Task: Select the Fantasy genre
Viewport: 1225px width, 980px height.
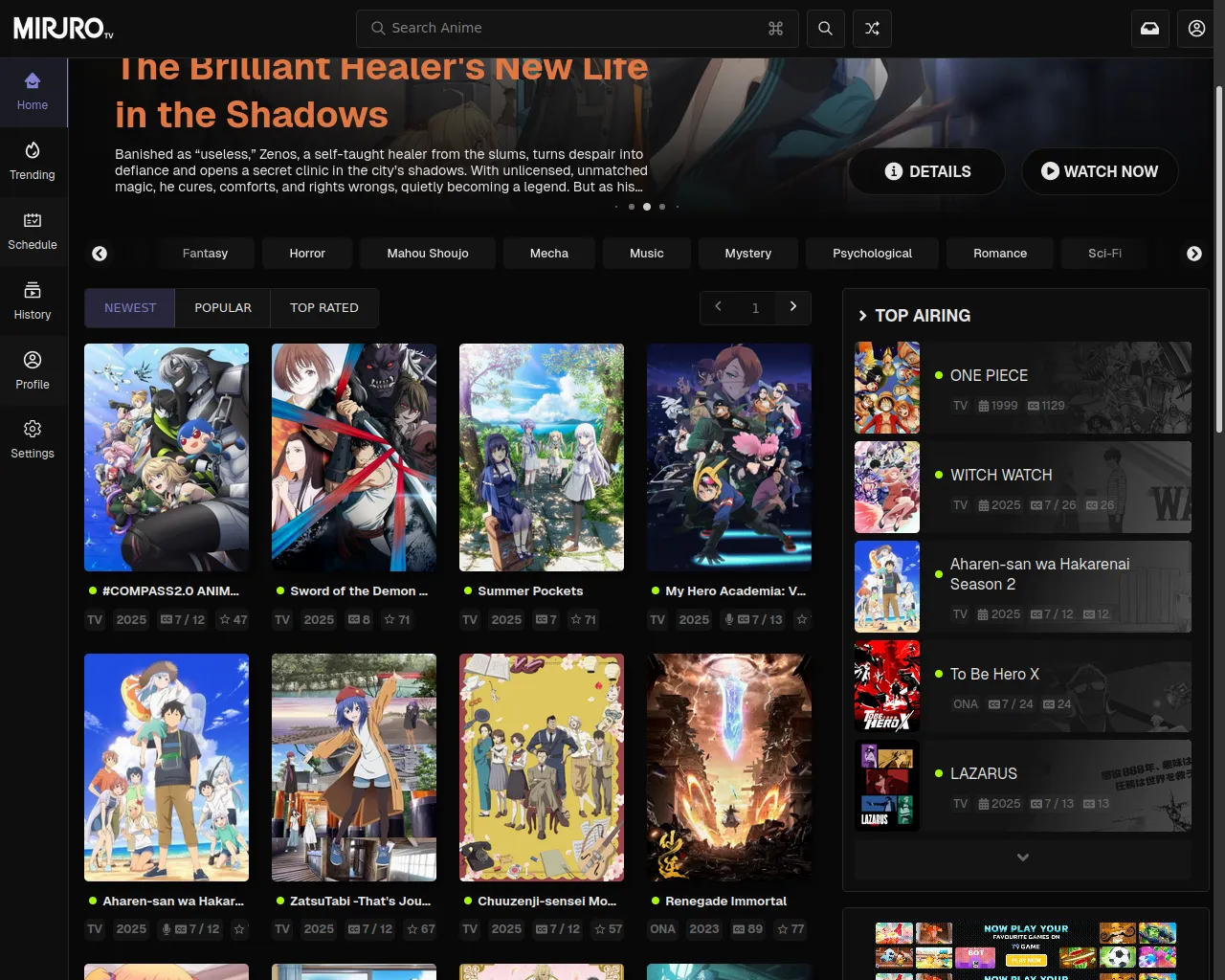Action: click(205, 254)
